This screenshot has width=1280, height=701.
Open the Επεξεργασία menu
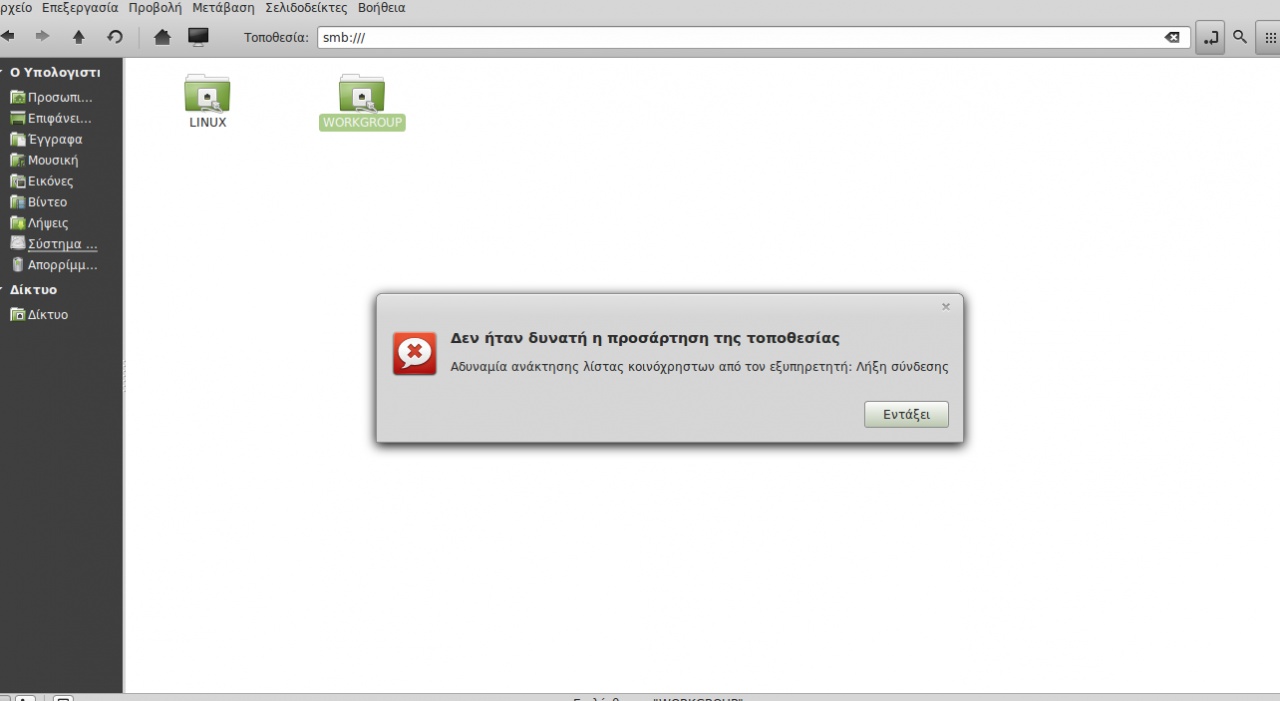(x=80, y=8)
